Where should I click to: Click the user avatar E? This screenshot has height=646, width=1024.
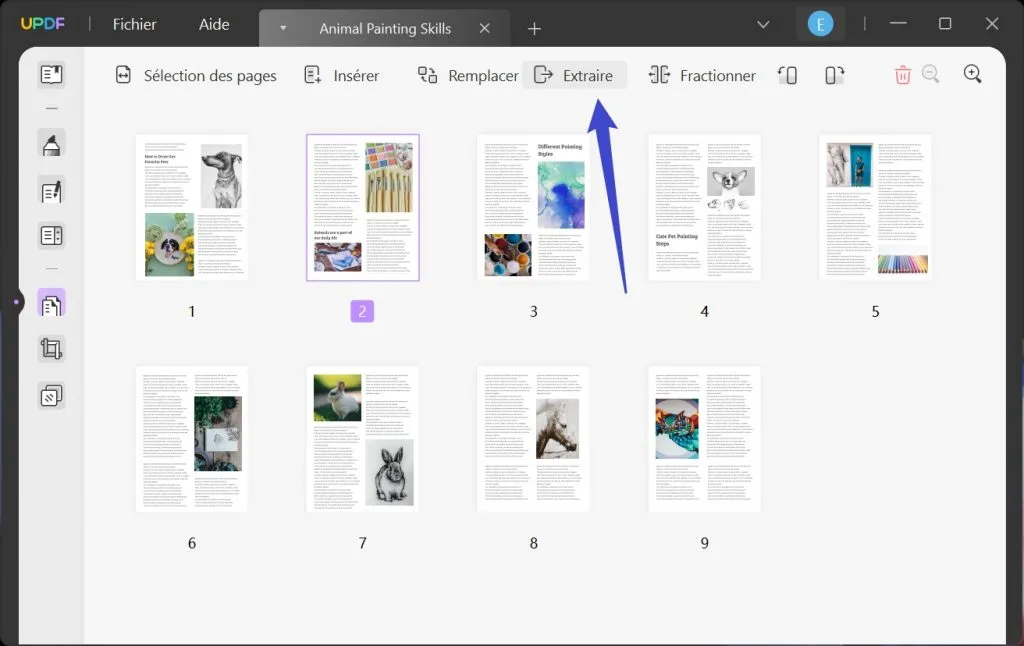(x=820, y=22)
